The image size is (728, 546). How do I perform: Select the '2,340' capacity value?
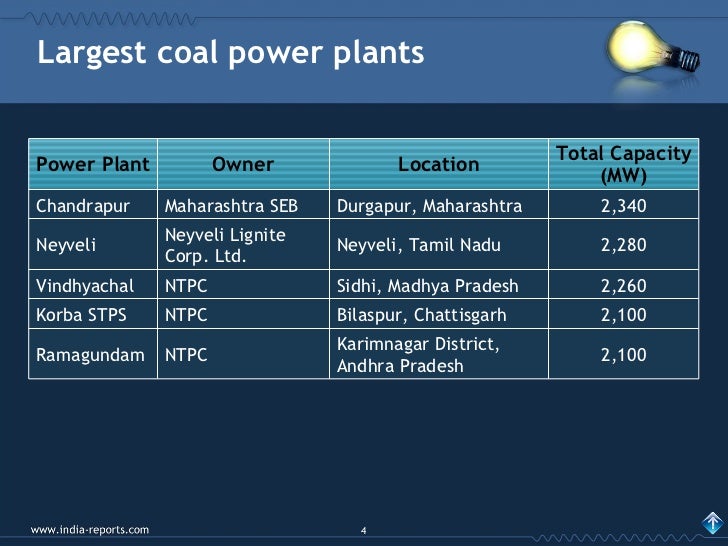click(624, 205)
